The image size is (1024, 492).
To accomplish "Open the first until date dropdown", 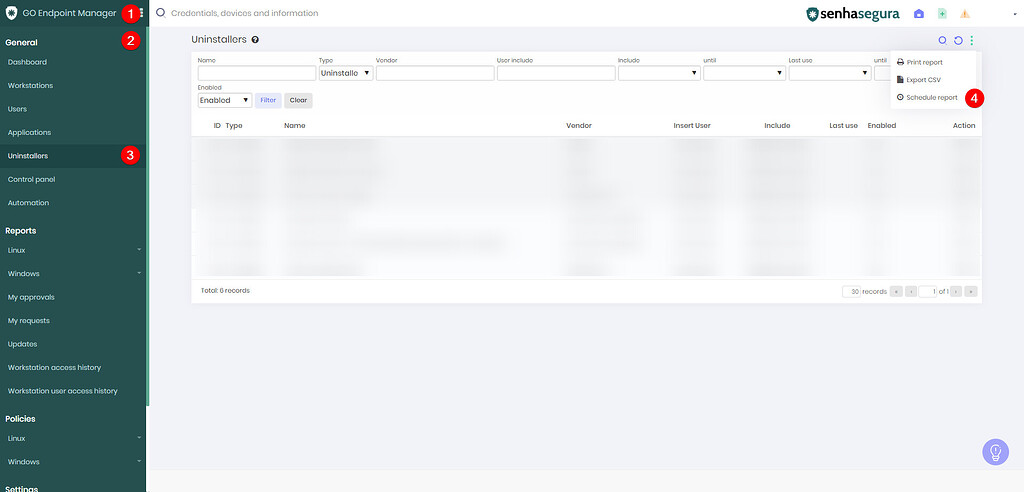I will click(x=744, y=73).
